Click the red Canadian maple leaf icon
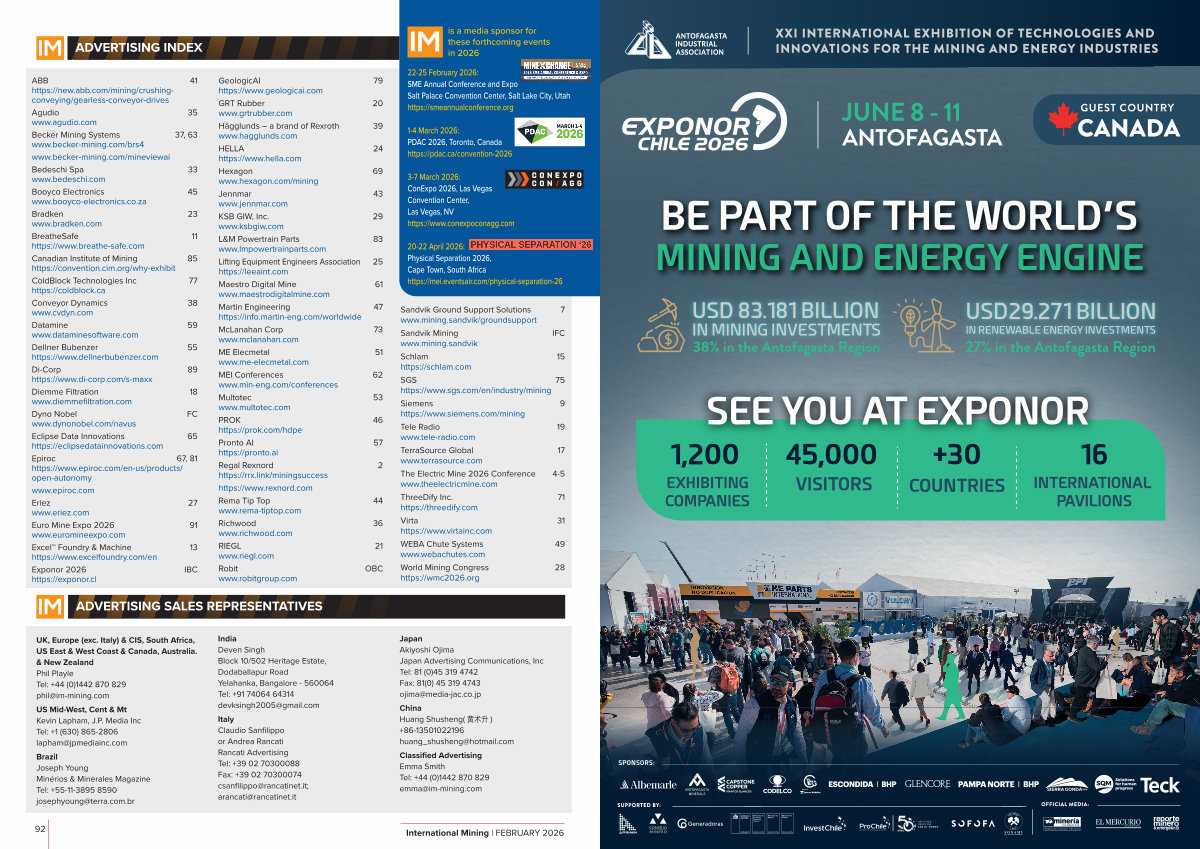This screenshot has width=1200, height=849. [x=1060, y=119]
